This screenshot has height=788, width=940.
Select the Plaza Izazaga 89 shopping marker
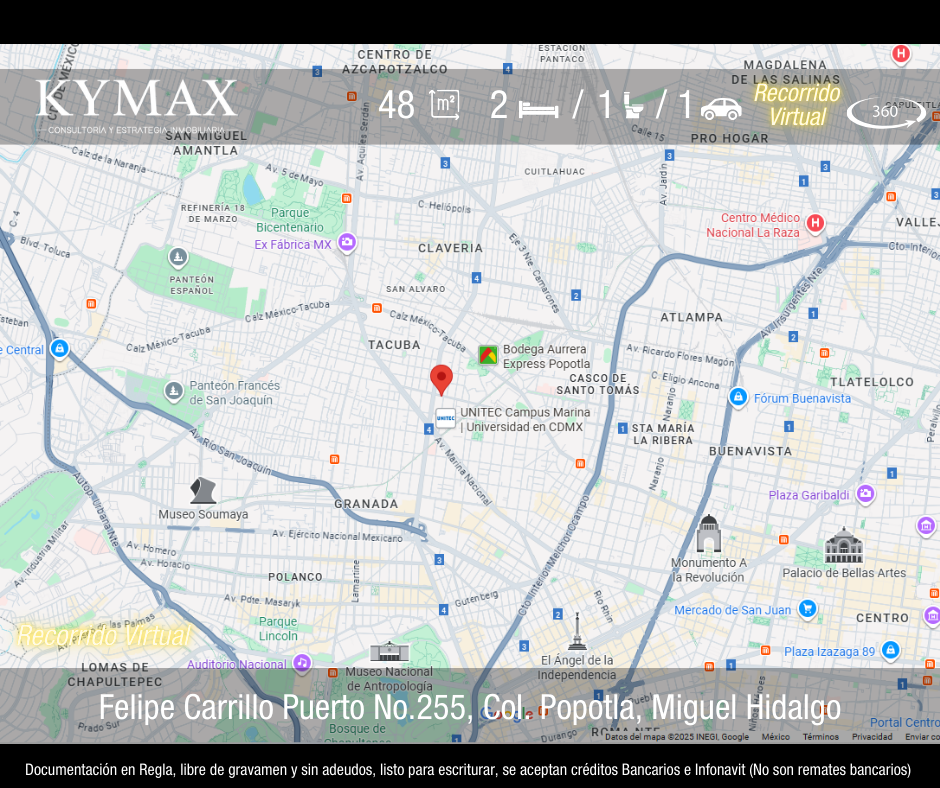(x=890, y=650)
